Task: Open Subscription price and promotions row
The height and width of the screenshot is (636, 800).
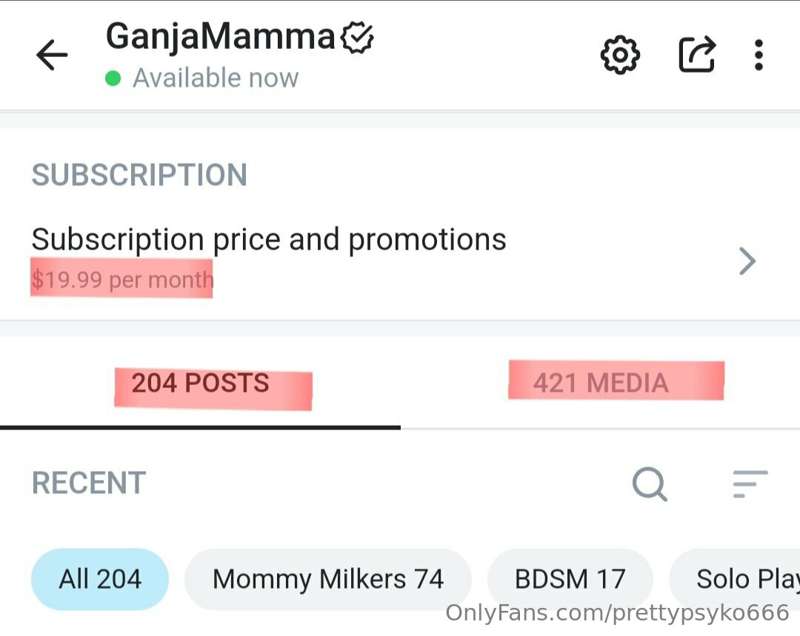Action: (268, 240)
